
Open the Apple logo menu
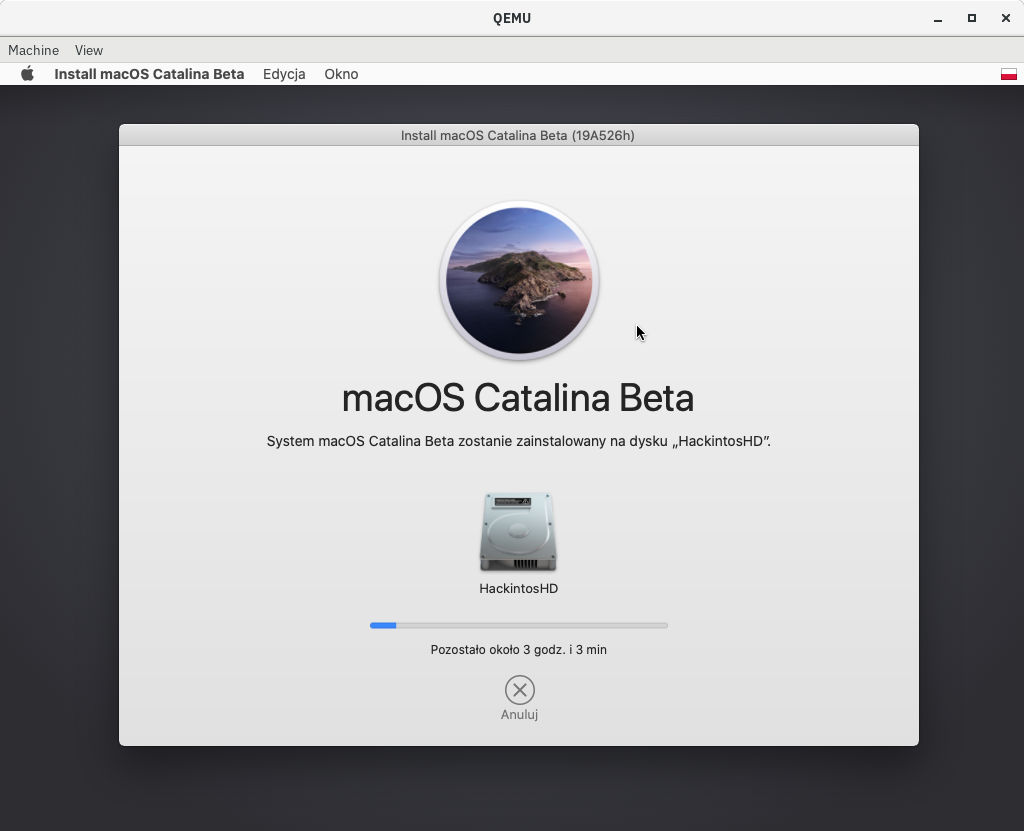pos(27,74)
